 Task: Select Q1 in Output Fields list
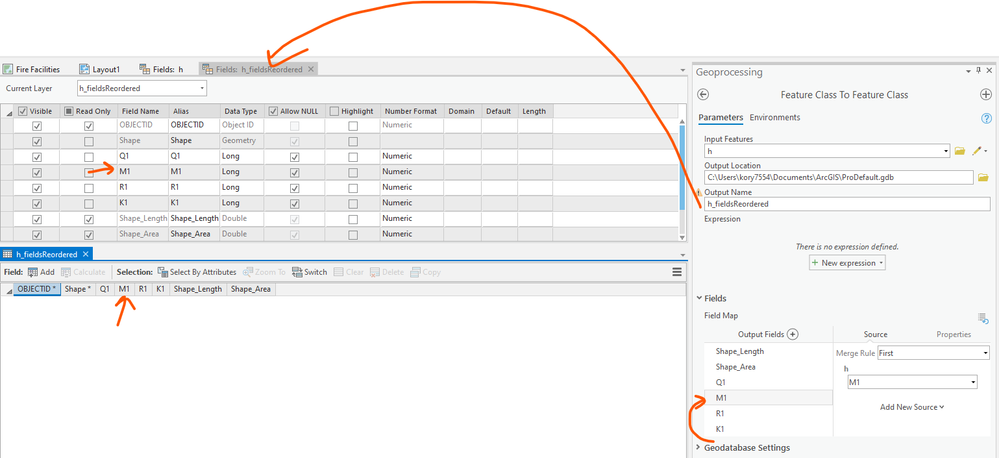[769, 382]
